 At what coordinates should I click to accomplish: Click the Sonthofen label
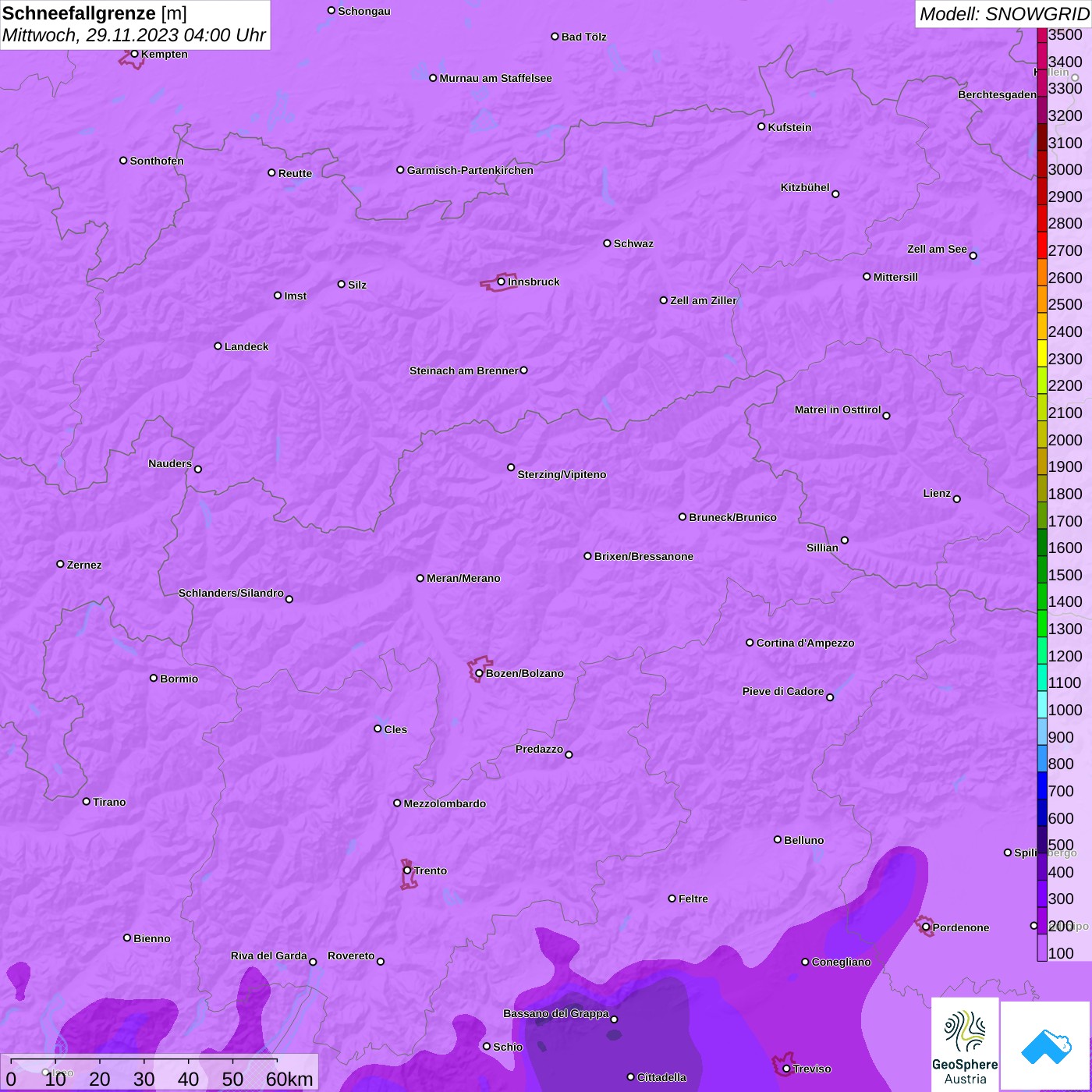pos(157,161)
